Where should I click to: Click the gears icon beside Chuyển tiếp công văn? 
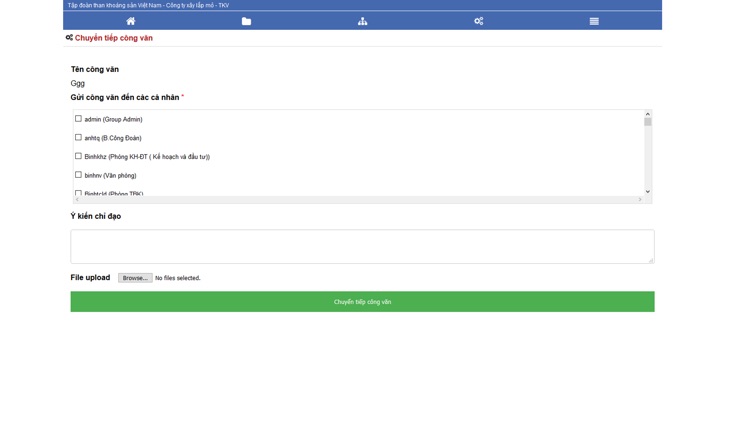(x=69, y=37)
